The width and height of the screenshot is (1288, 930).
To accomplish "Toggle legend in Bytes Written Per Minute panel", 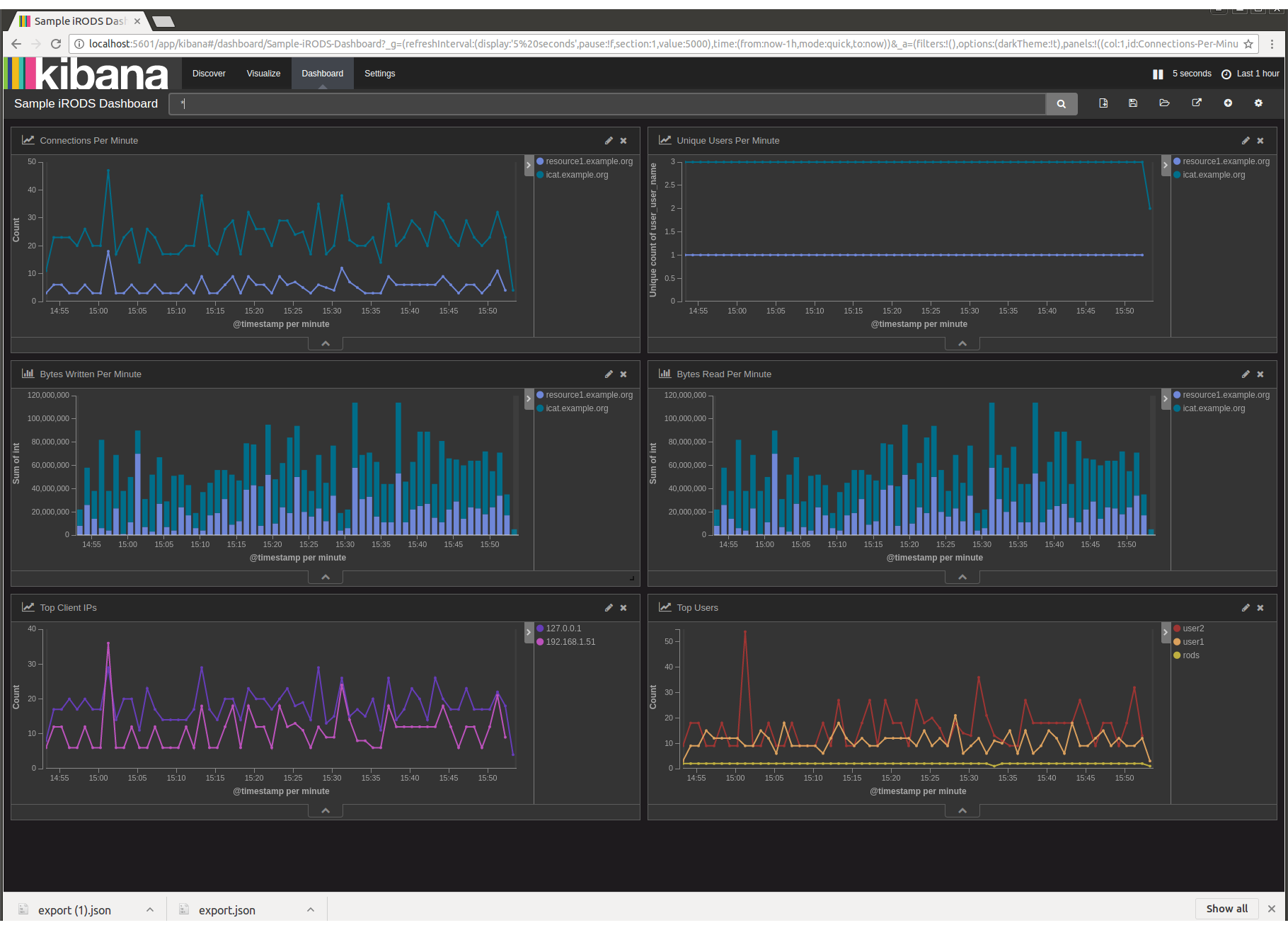I will tap(529, 399).
